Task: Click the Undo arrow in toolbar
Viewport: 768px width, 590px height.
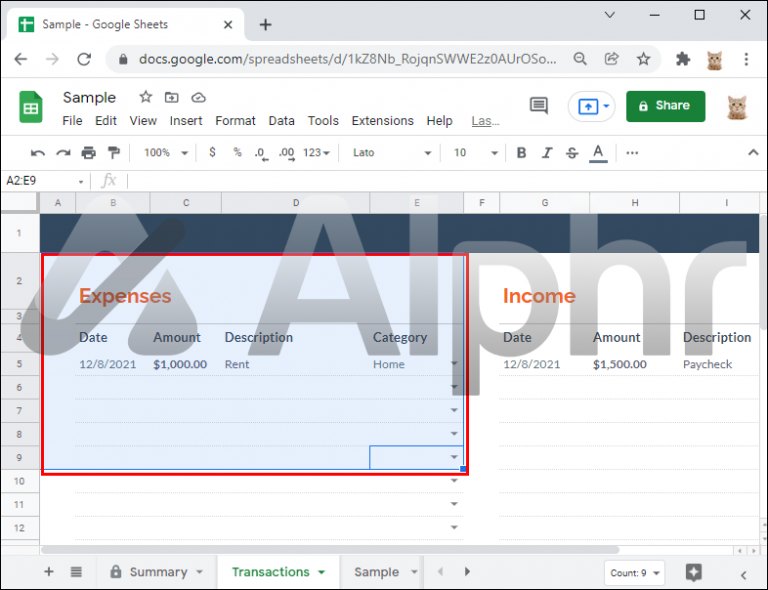Action: click(38, 153)
